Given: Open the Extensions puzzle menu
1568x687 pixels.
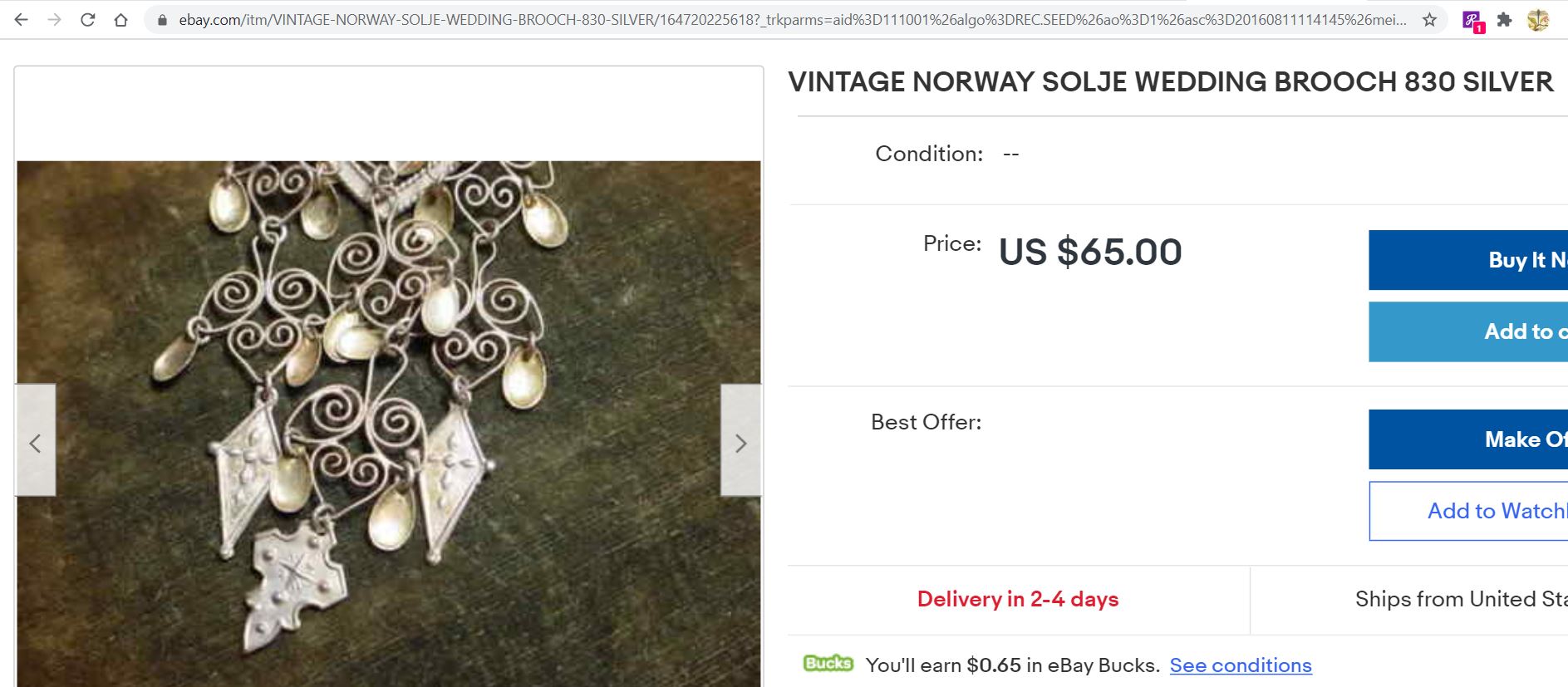Looking at the screenshot, I should (x=1504, y=20).
